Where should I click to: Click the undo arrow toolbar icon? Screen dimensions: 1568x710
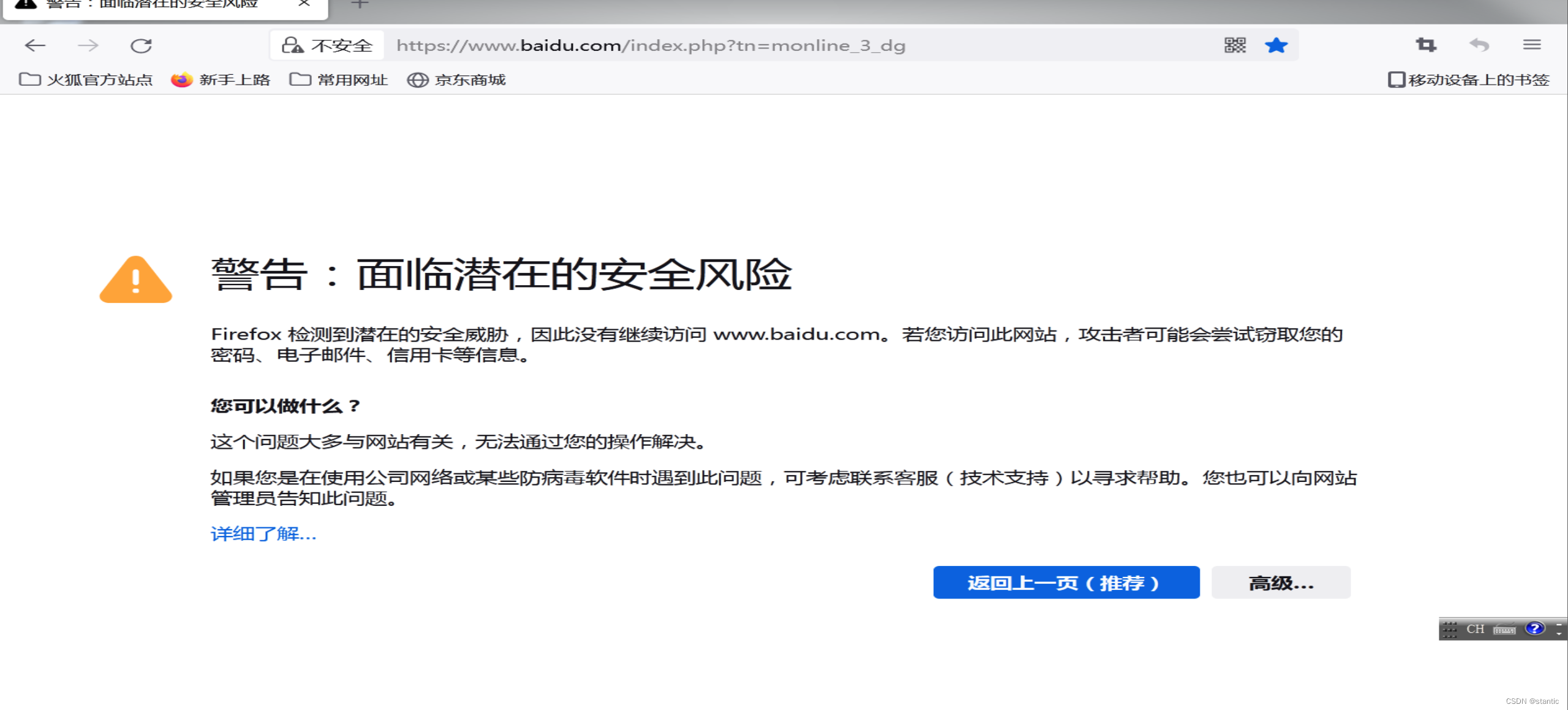pos(1479,45)
